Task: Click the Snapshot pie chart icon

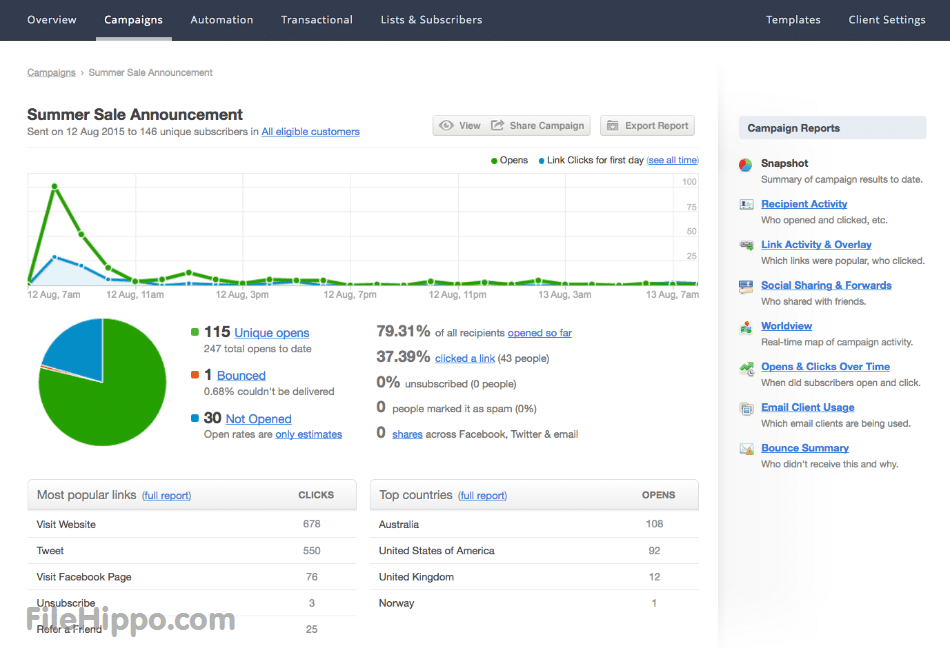Action: tap(746, 164)
